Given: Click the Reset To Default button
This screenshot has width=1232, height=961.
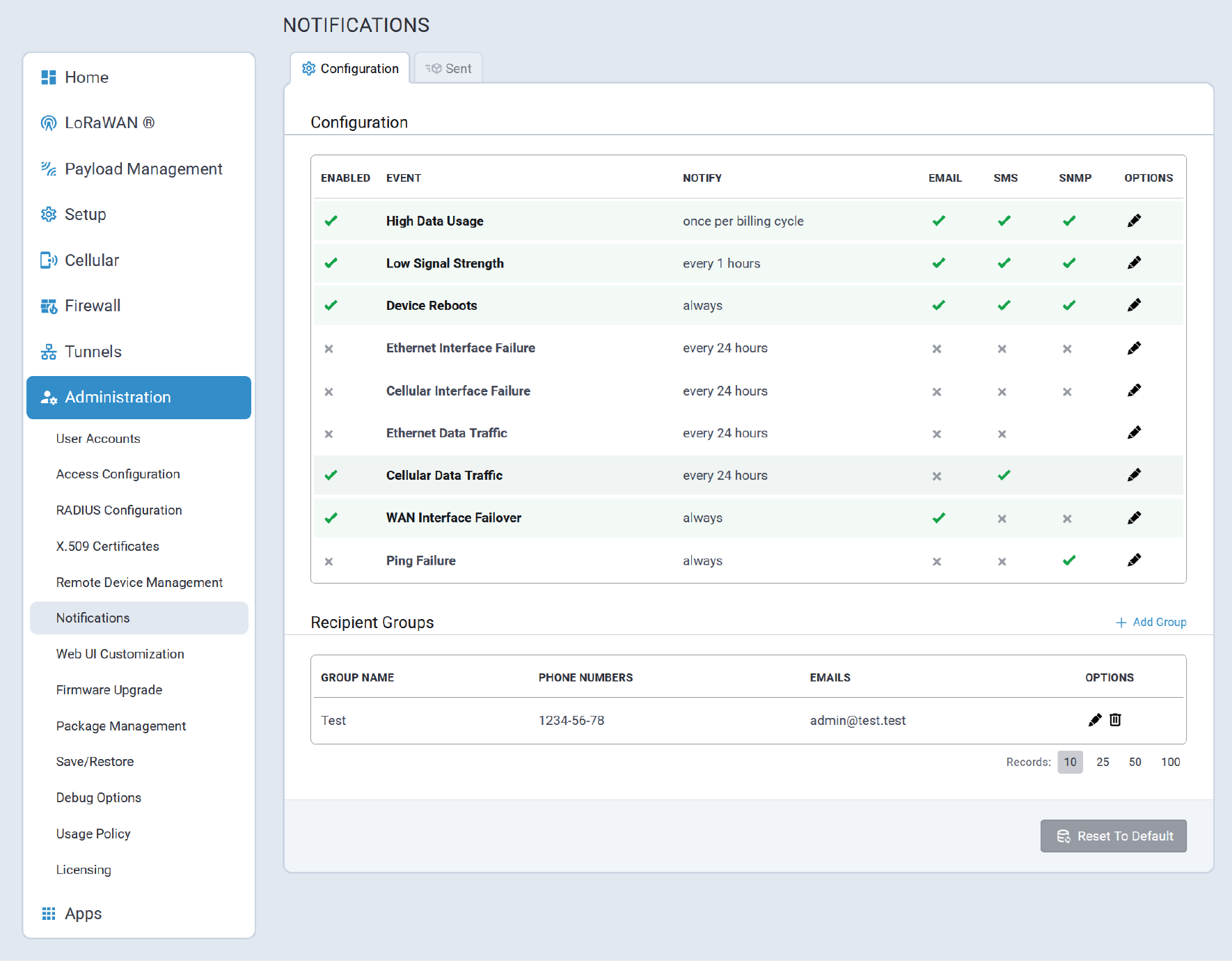Looking at the screenshot, I should [x=1113, y=836].
